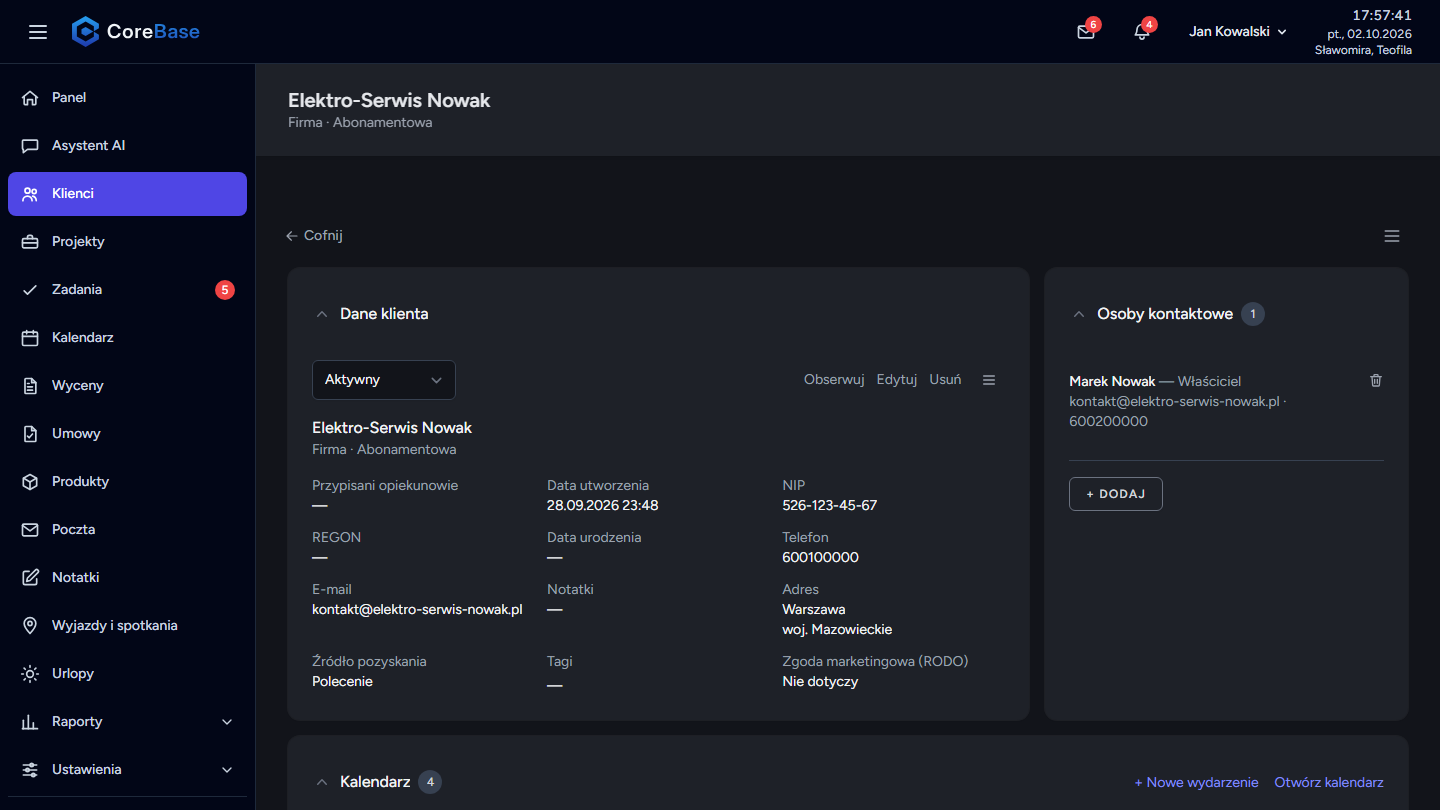Image resolution: width=1440 pixels, height=810 pixels.
Task: Click the Wyceny document icon
Action: [30, 386]
